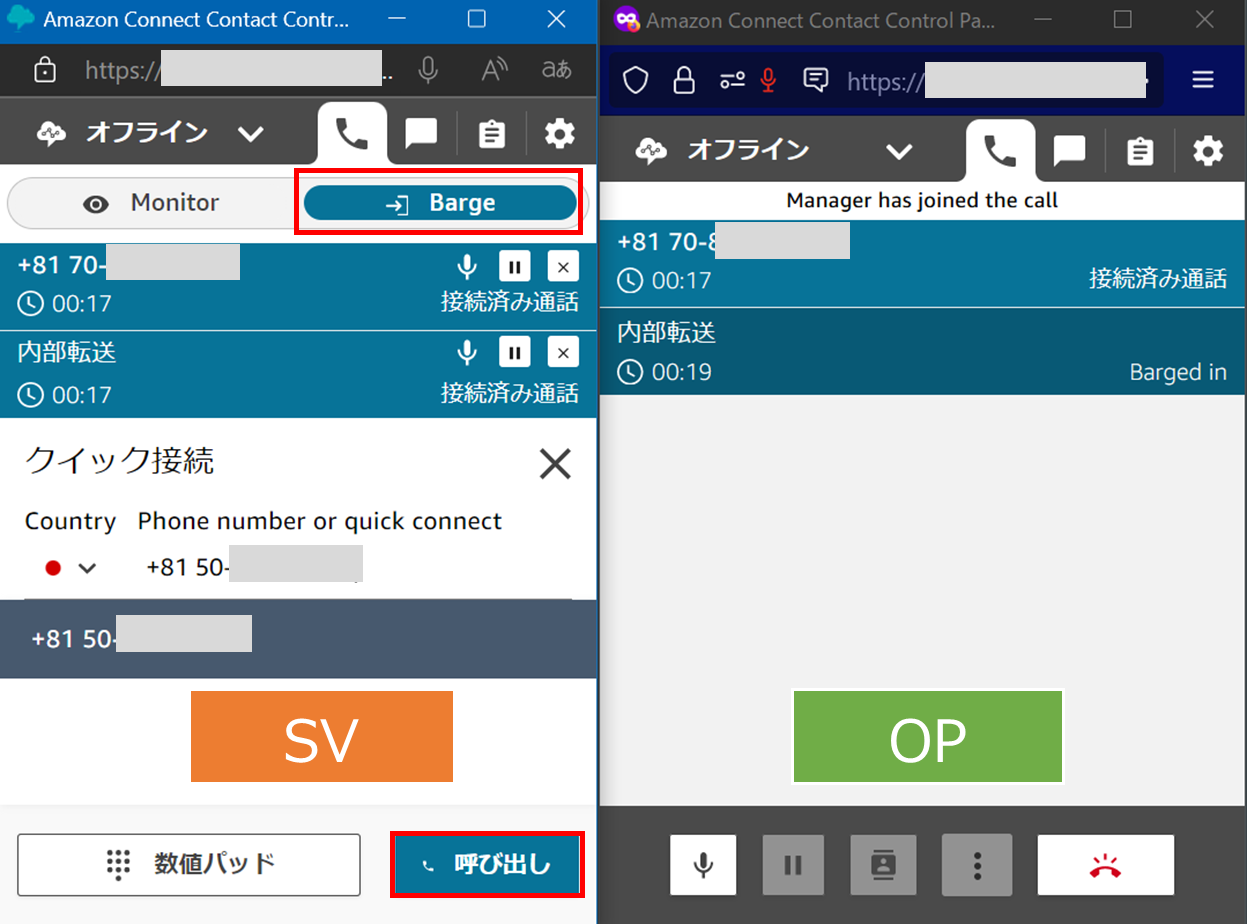Minimize the OP window

(x=1044, y=19)
